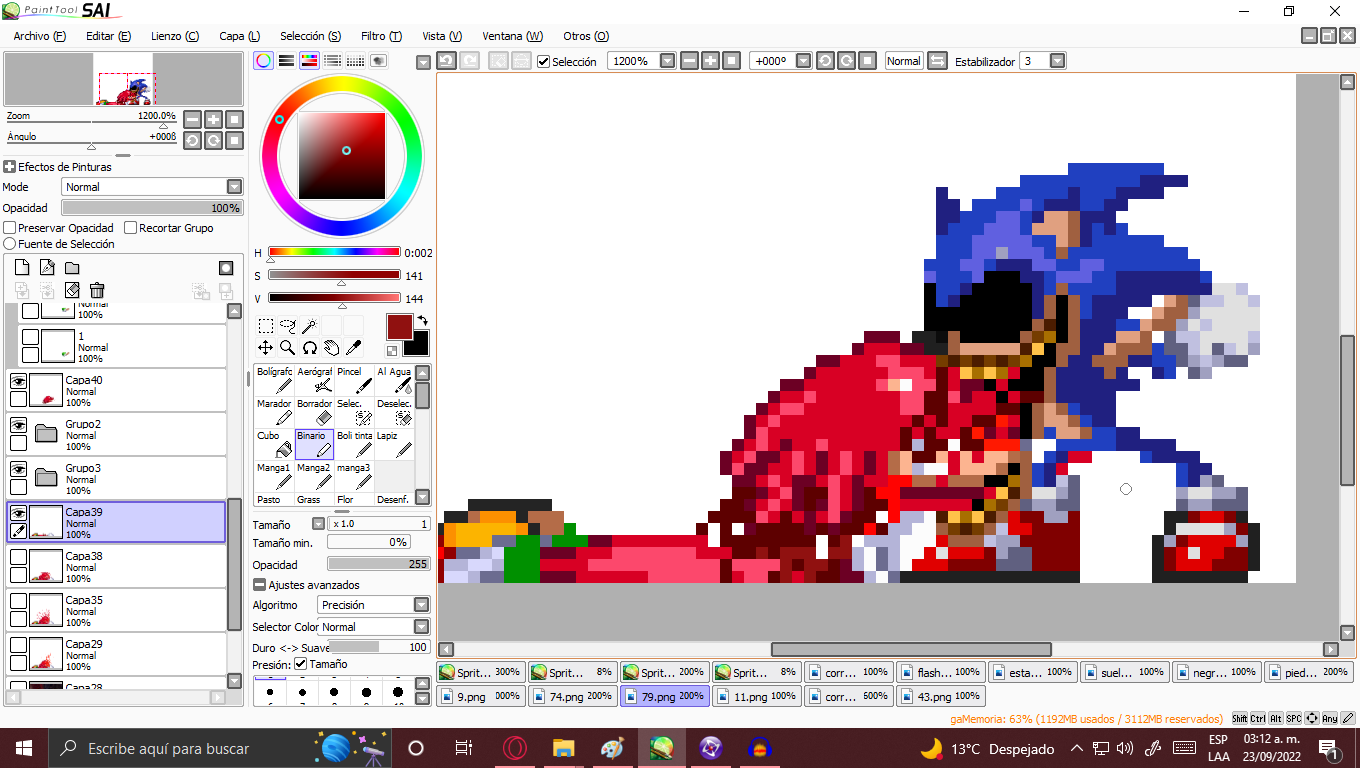The width and height of the screenshot is (1360, 768).
Task: Choose the Pincel brush
Action: [354, 380]
